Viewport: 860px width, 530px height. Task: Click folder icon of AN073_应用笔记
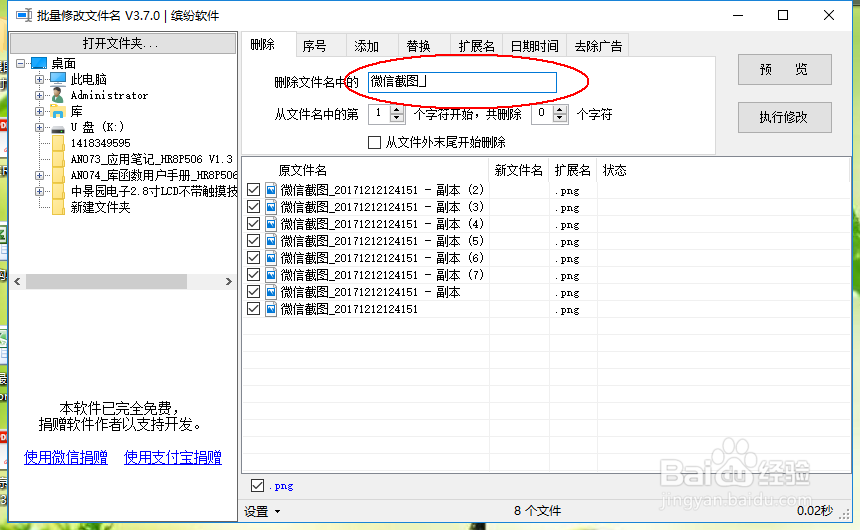(x=58, y=159)
